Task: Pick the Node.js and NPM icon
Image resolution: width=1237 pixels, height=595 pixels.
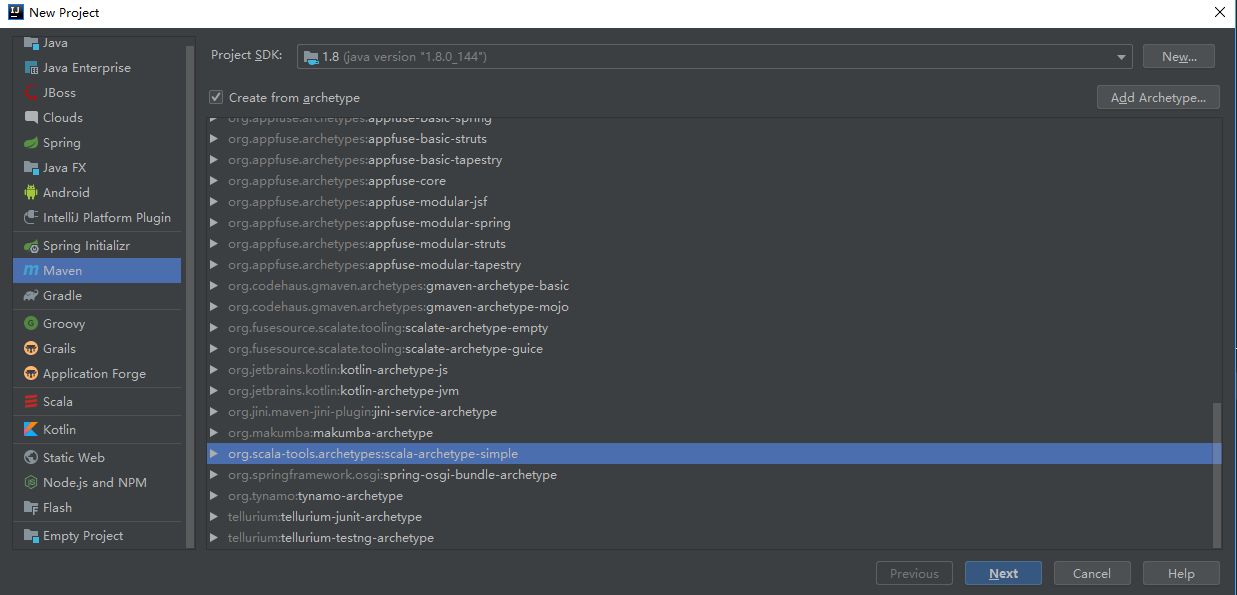Action: [x=30, y=483]
